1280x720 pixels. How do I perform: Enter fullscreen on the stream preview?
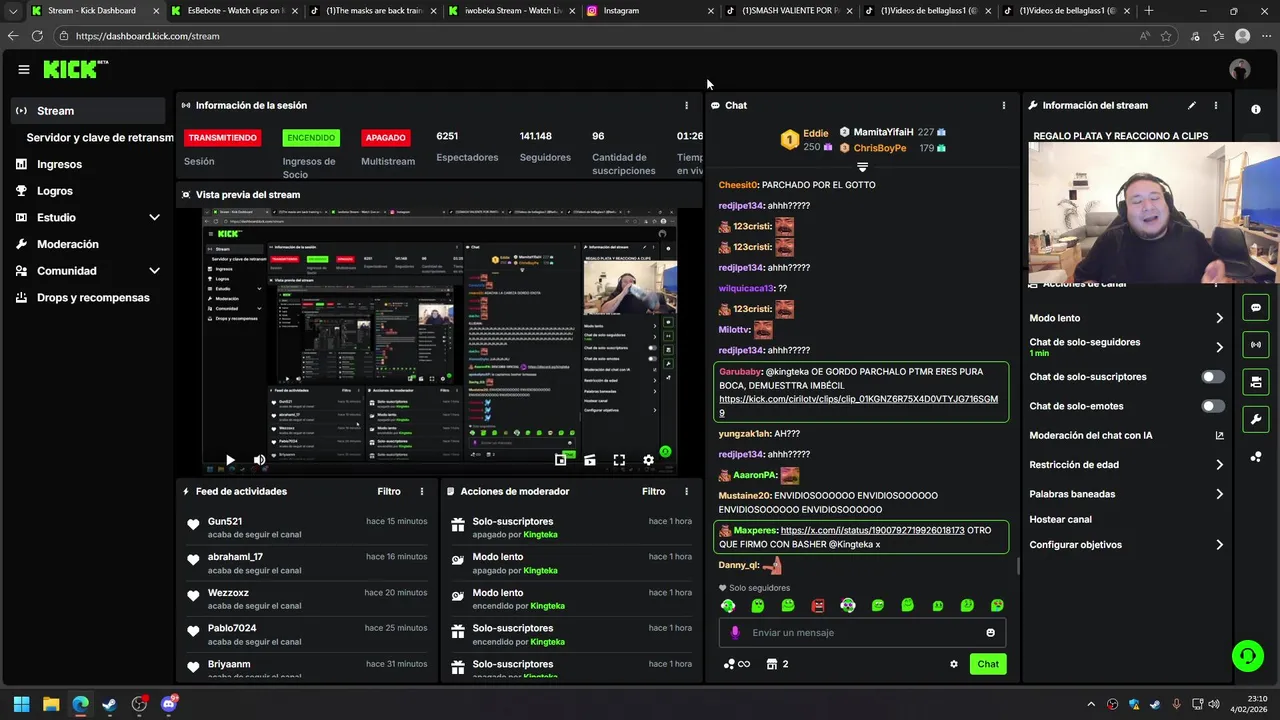tap(619, 460)
